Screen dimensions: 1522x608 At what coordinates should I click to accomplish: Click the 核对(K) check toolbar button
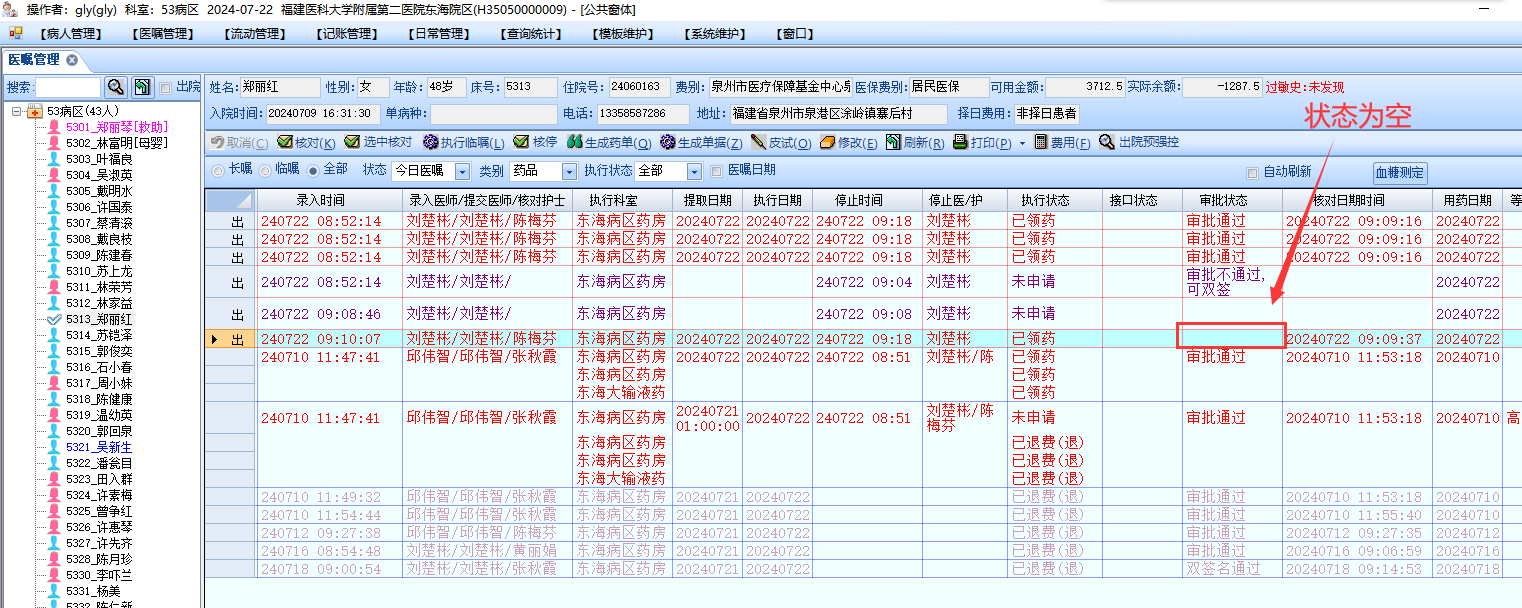coord(306,143)
